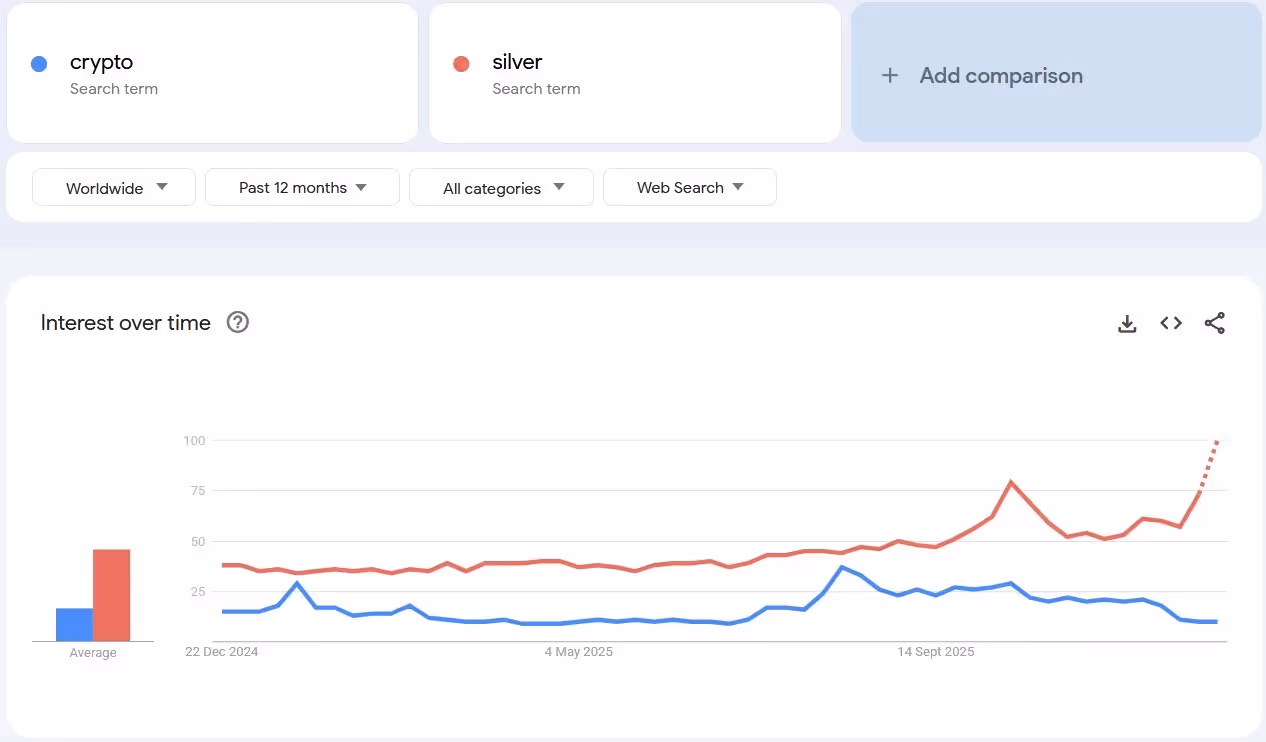Click the dotted forecast segment of the silver line
This screenshot has width=1266, height=742.
click(x=1208, y=465)
